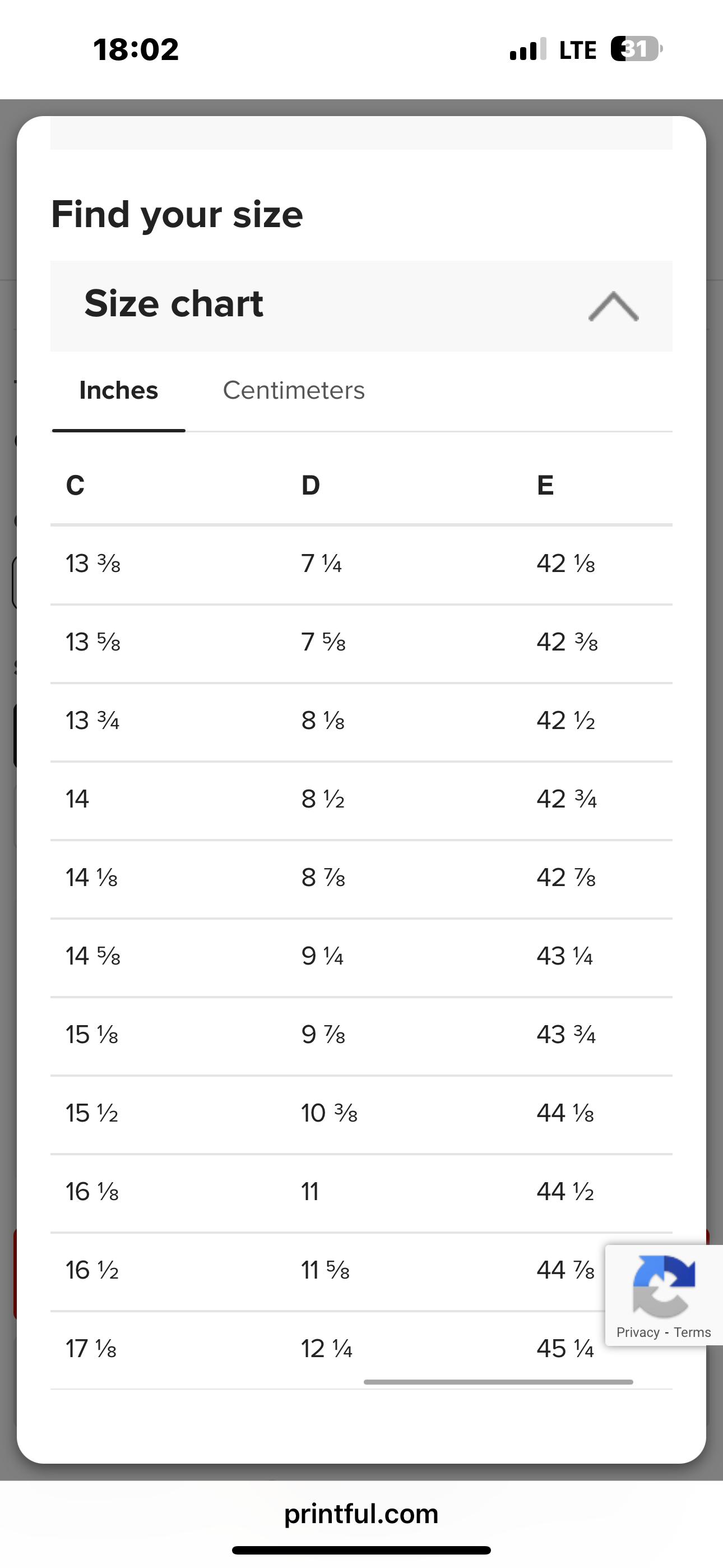Collapse the Size chart chevron arrow
723x1568 pixels.
tap(614, 306)
